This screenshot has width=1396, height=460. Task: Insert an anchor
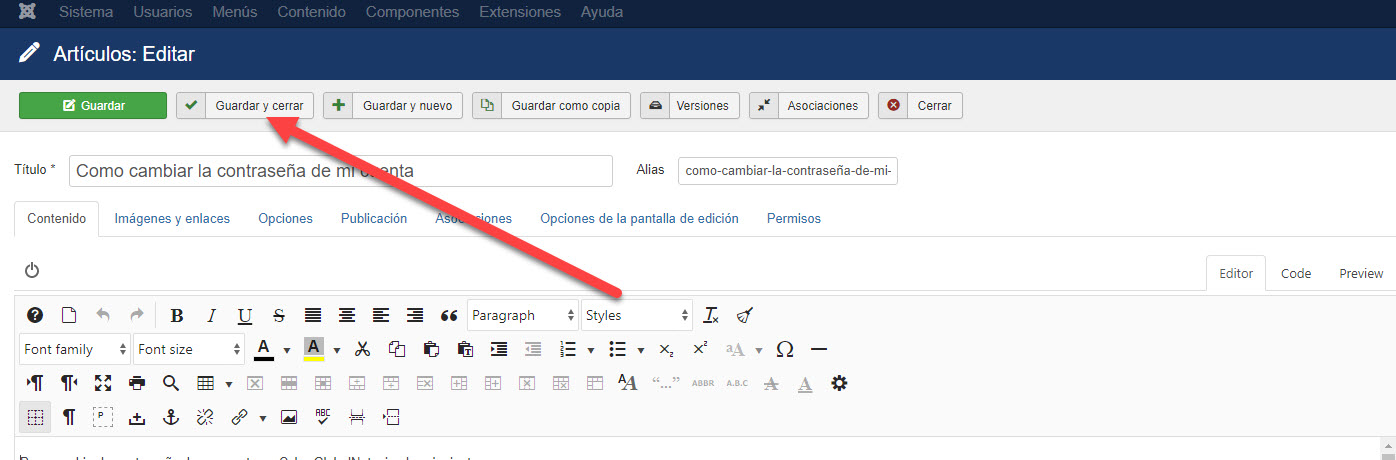(x=171, y=417)
